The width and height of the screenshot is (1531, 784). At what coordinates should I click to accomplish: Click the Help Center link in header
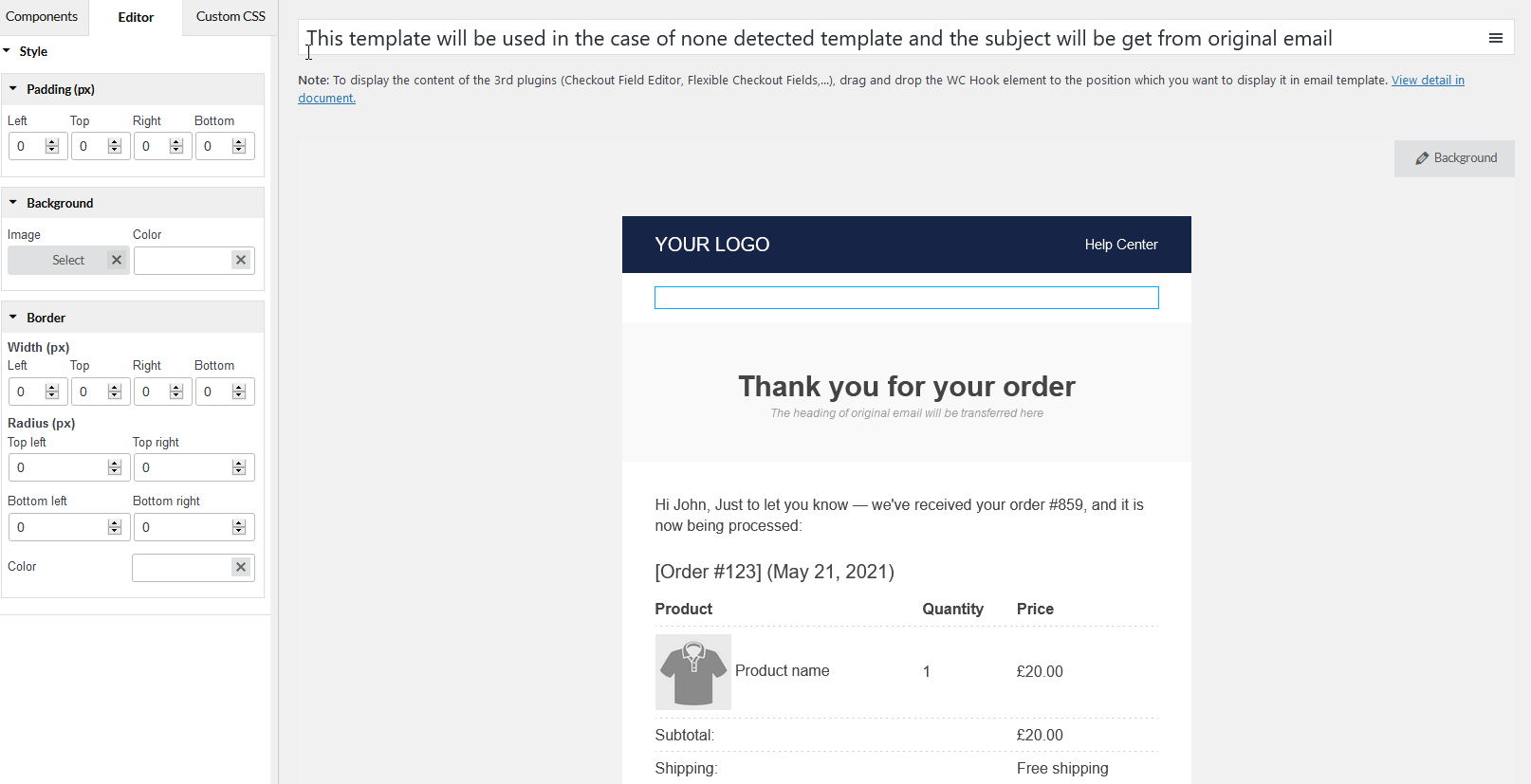1121,245
